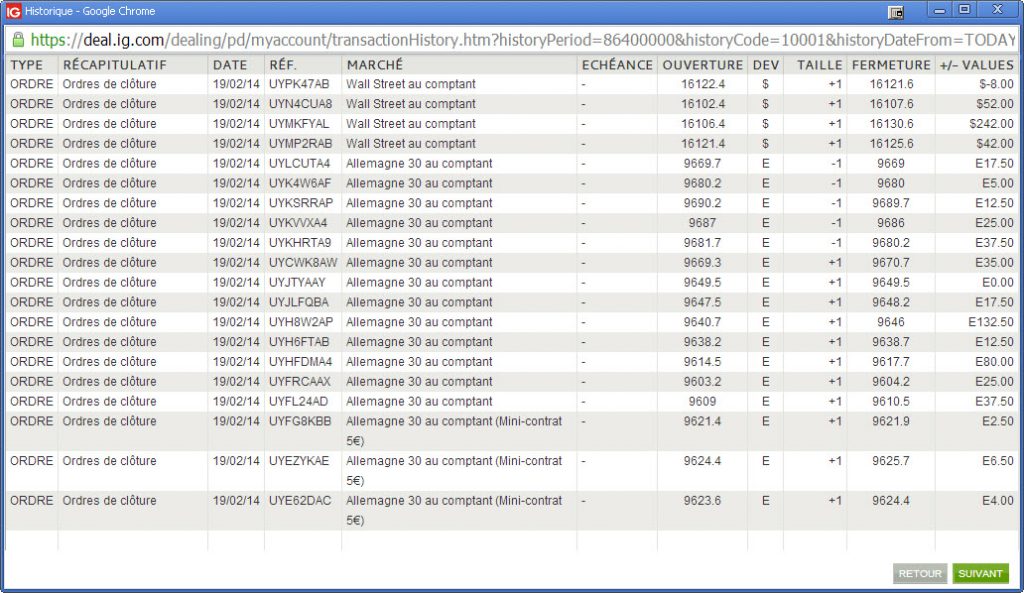Select reference UYHFDMA4
1024x593 pixels.
tap(300, 362)
